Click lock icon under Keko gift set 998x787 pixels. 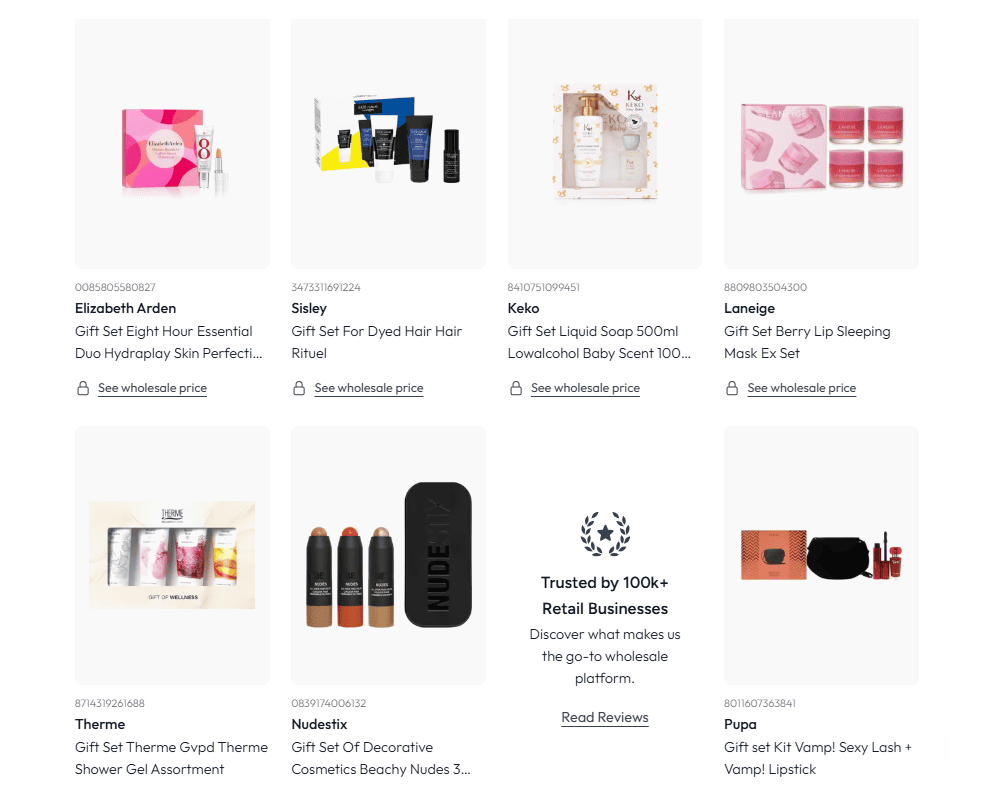tap(516, 388)
